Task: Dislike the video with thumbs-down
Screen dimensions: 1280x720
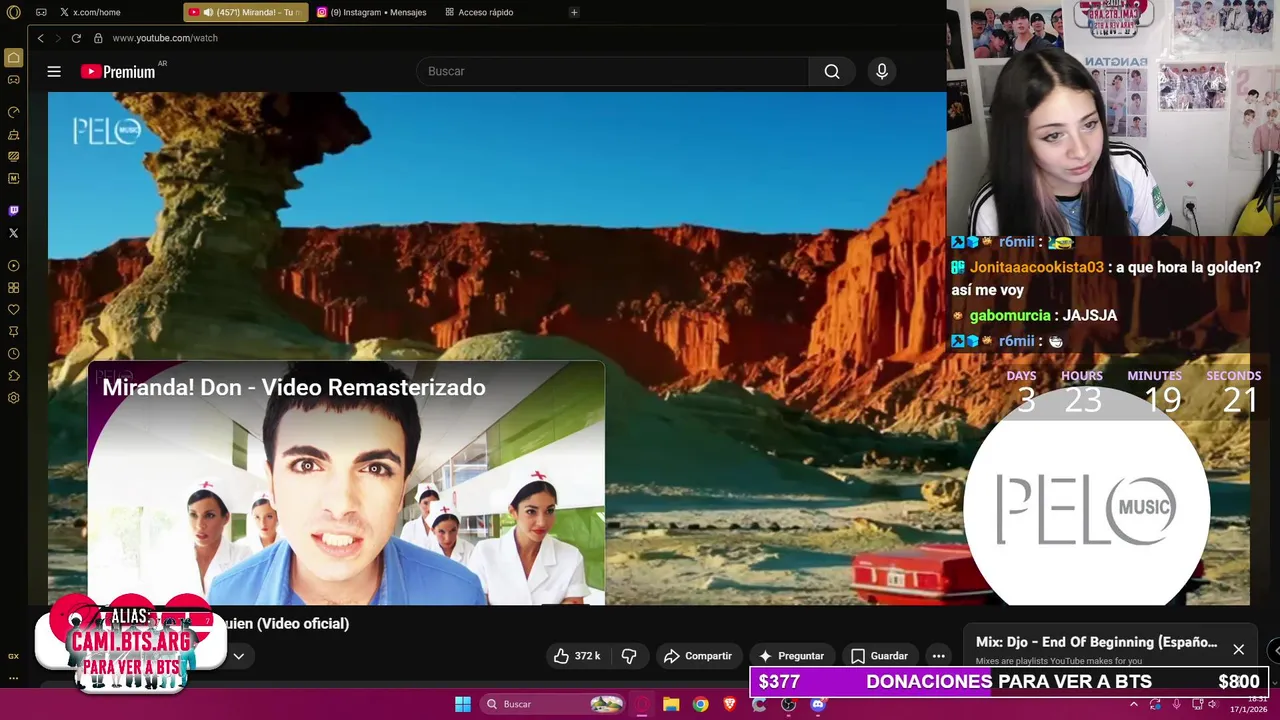Action: tap(629, 656)
